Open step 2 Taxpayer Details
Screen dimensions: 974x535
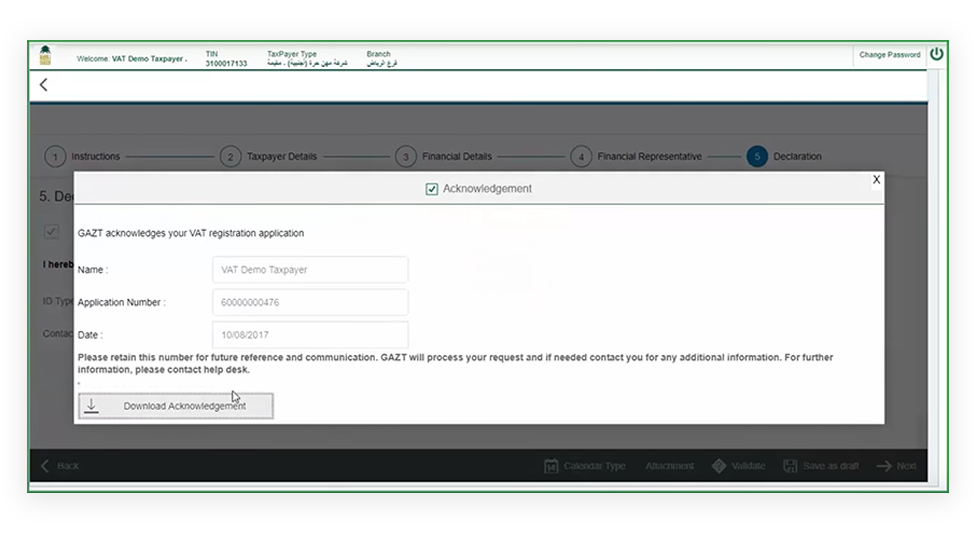coord(230,157)
